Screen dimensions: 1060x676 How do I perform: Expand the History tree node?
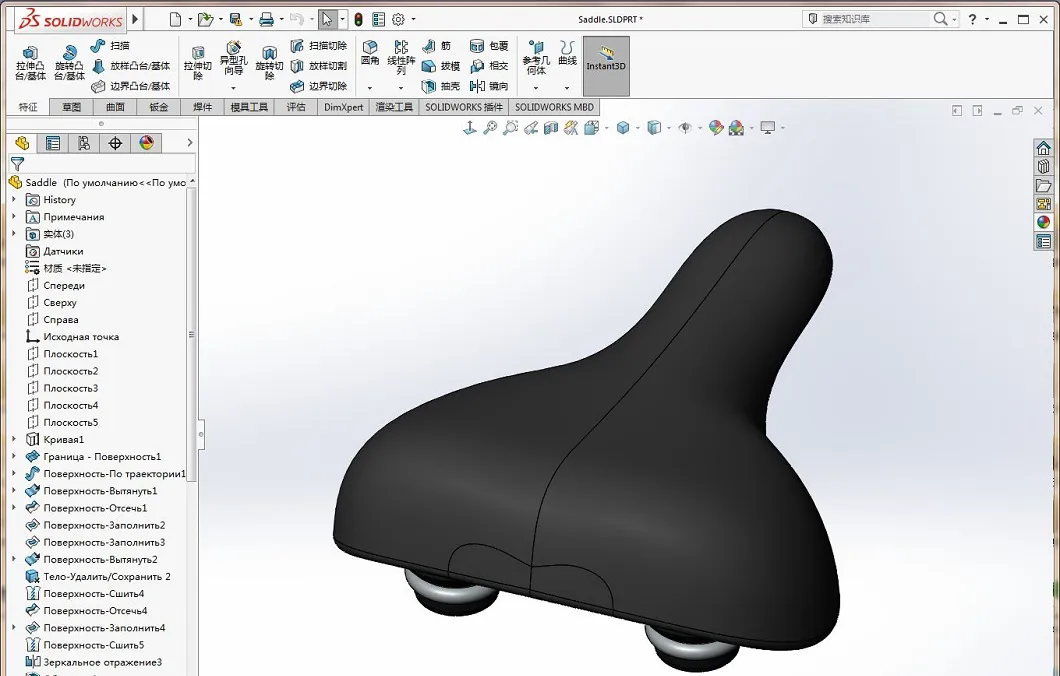tap(14, 199)
